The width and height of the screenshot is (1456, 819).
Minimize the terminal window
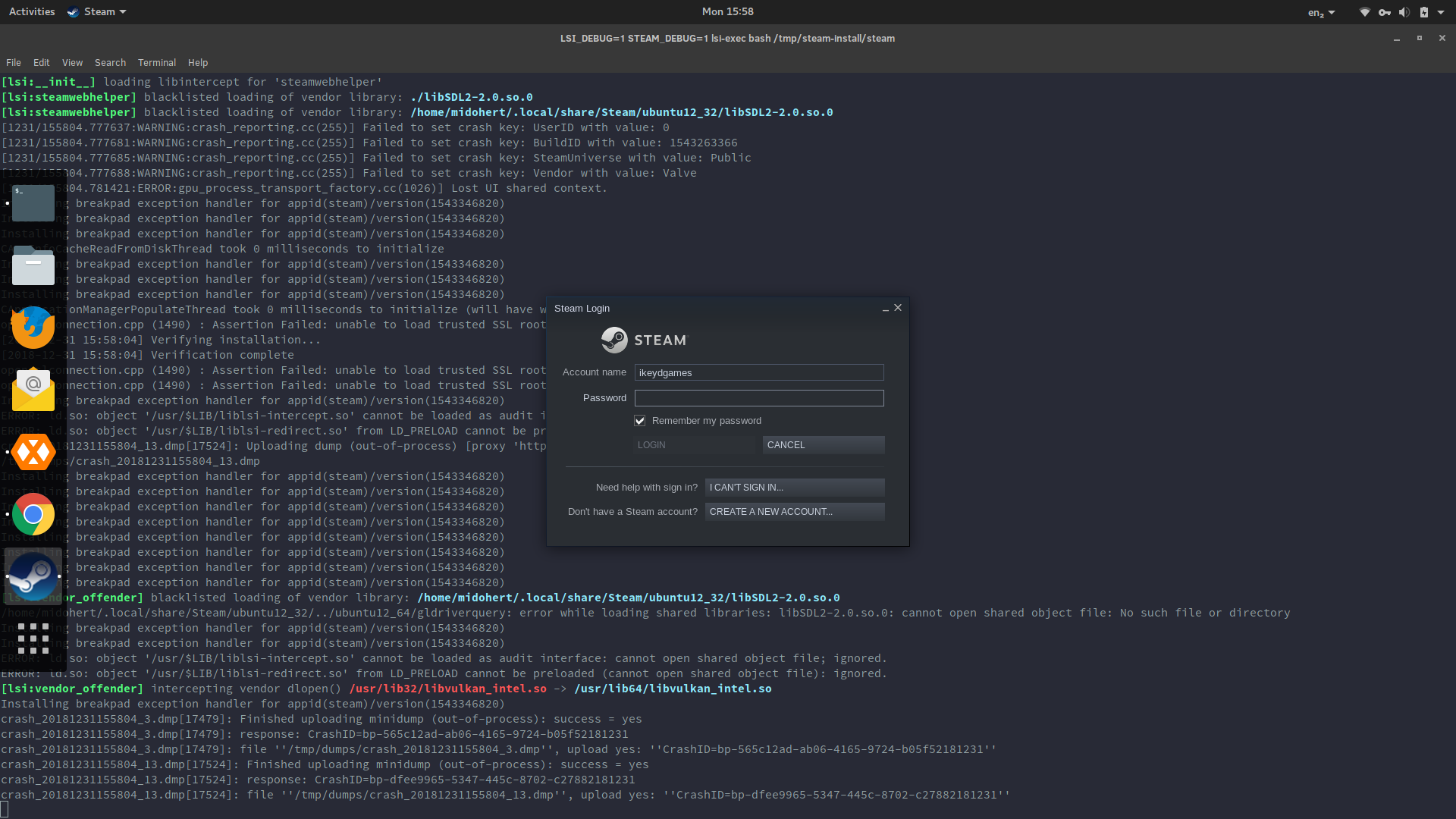[x=1397, y=39]
